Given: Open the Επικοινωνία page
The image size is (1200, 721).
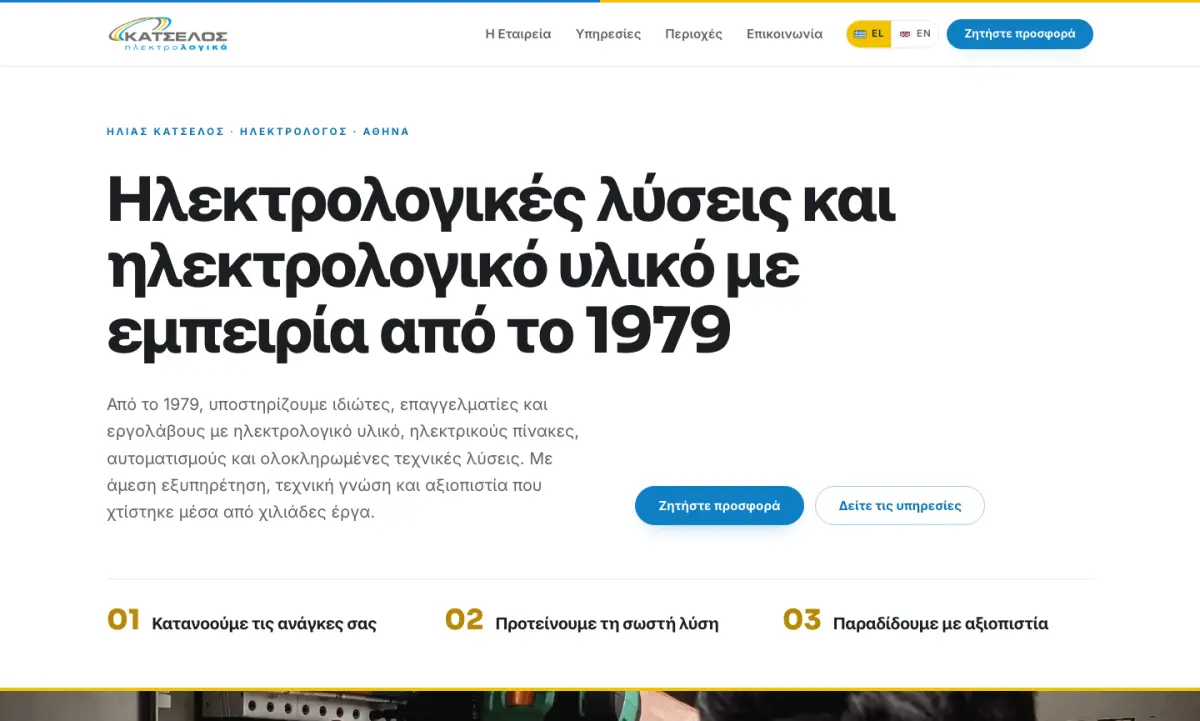Looking at the screenshot, I should coord(784,34).
